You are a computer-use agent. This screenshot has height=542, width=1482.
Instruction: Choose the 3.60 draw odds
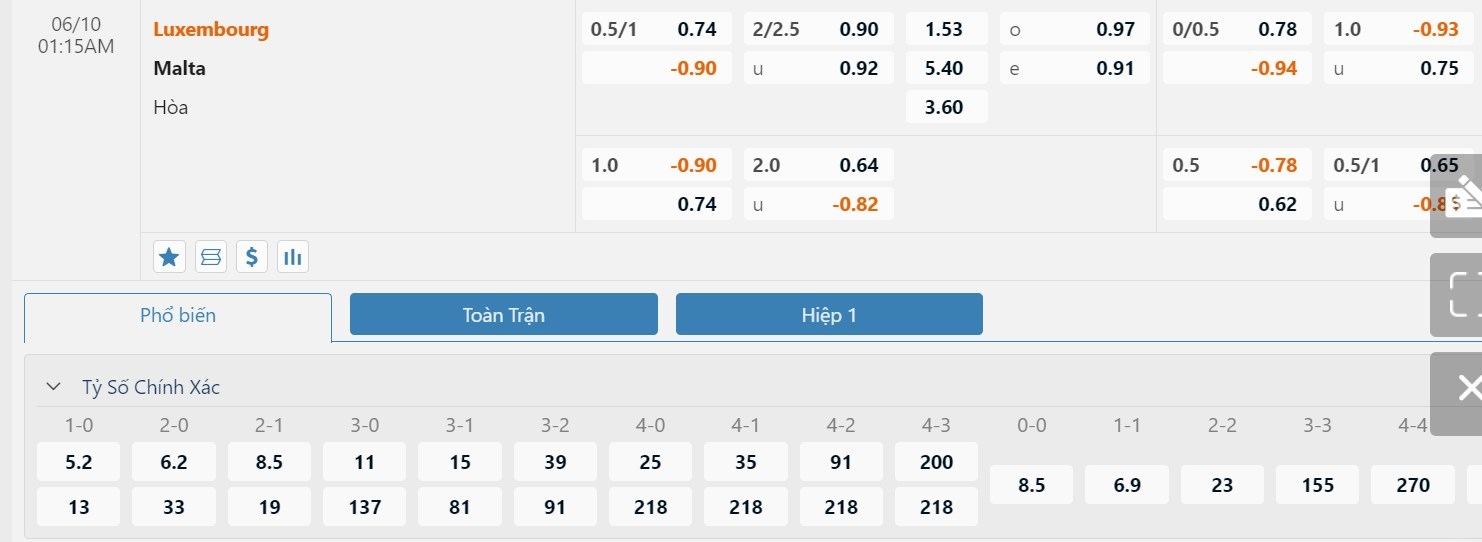(946, 107)
